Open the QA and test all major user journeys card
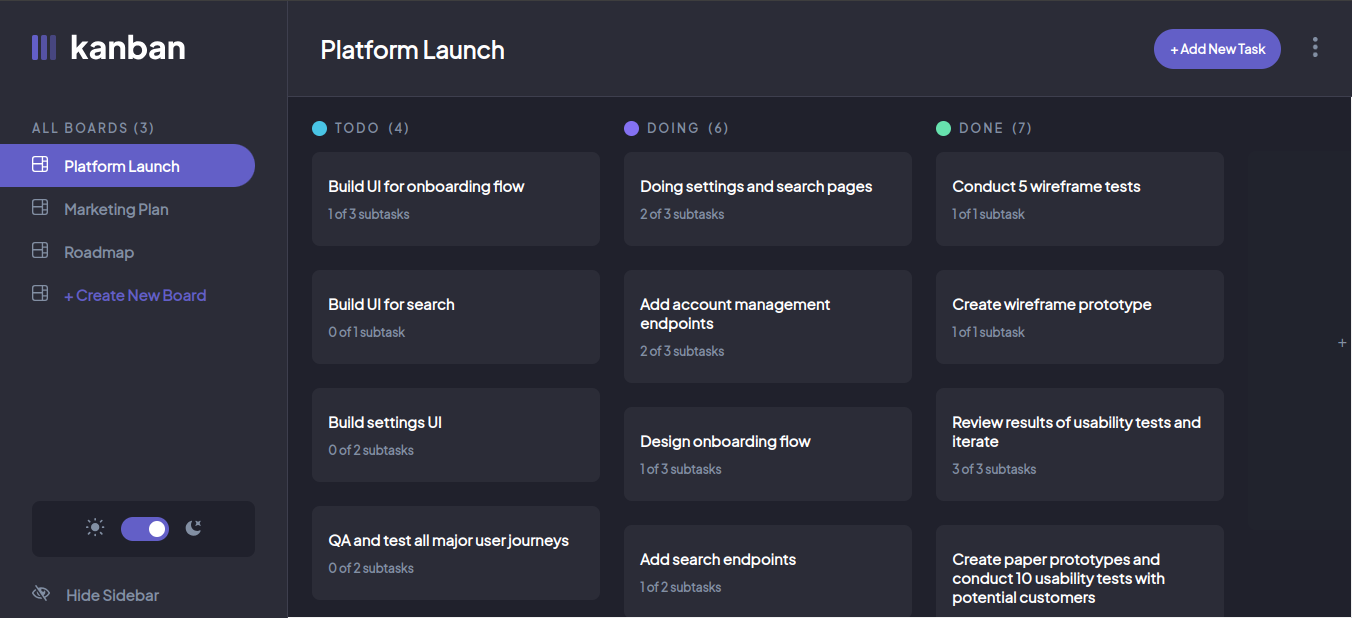Viewport: 1352px width, 618px height. 455,552
